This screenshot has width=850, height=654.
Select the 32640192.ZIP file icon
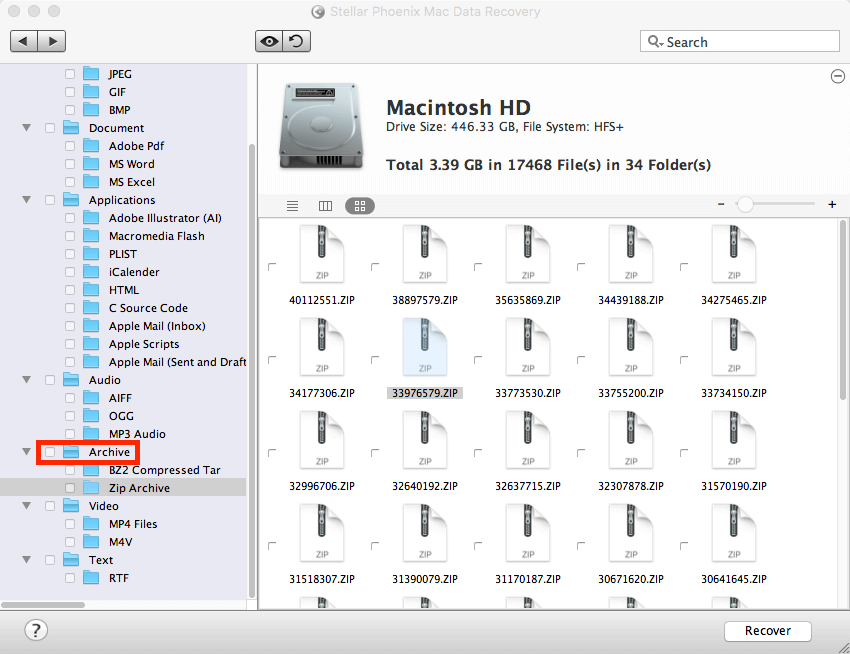[425, 440]
